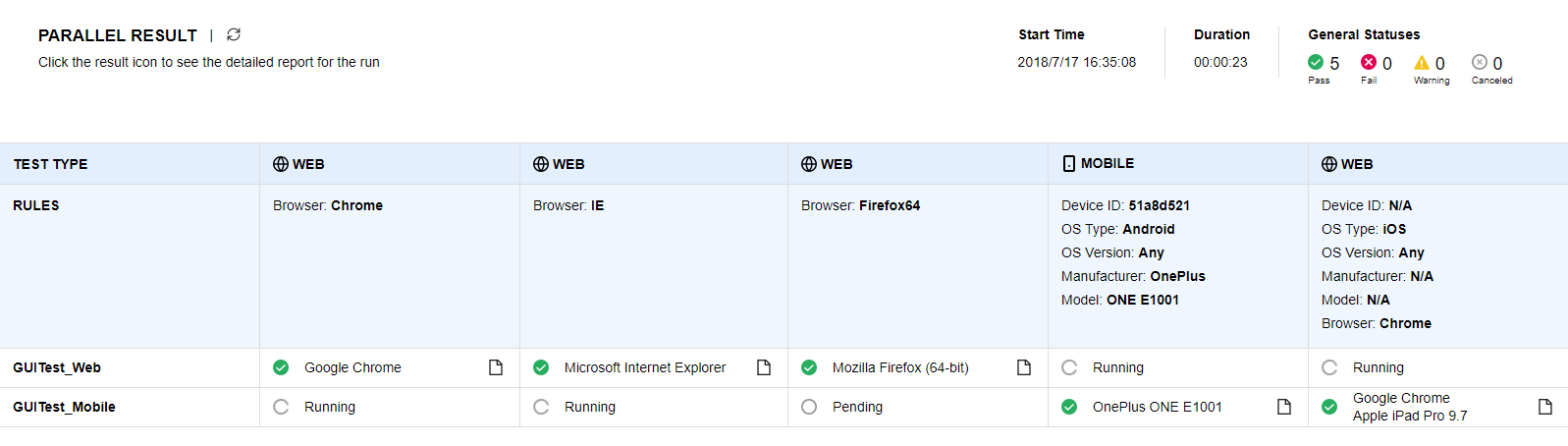Viewport: 1568px width, 446px height.
Task: Open the Microsoft Internet Explorer report document
Action: 764,367
